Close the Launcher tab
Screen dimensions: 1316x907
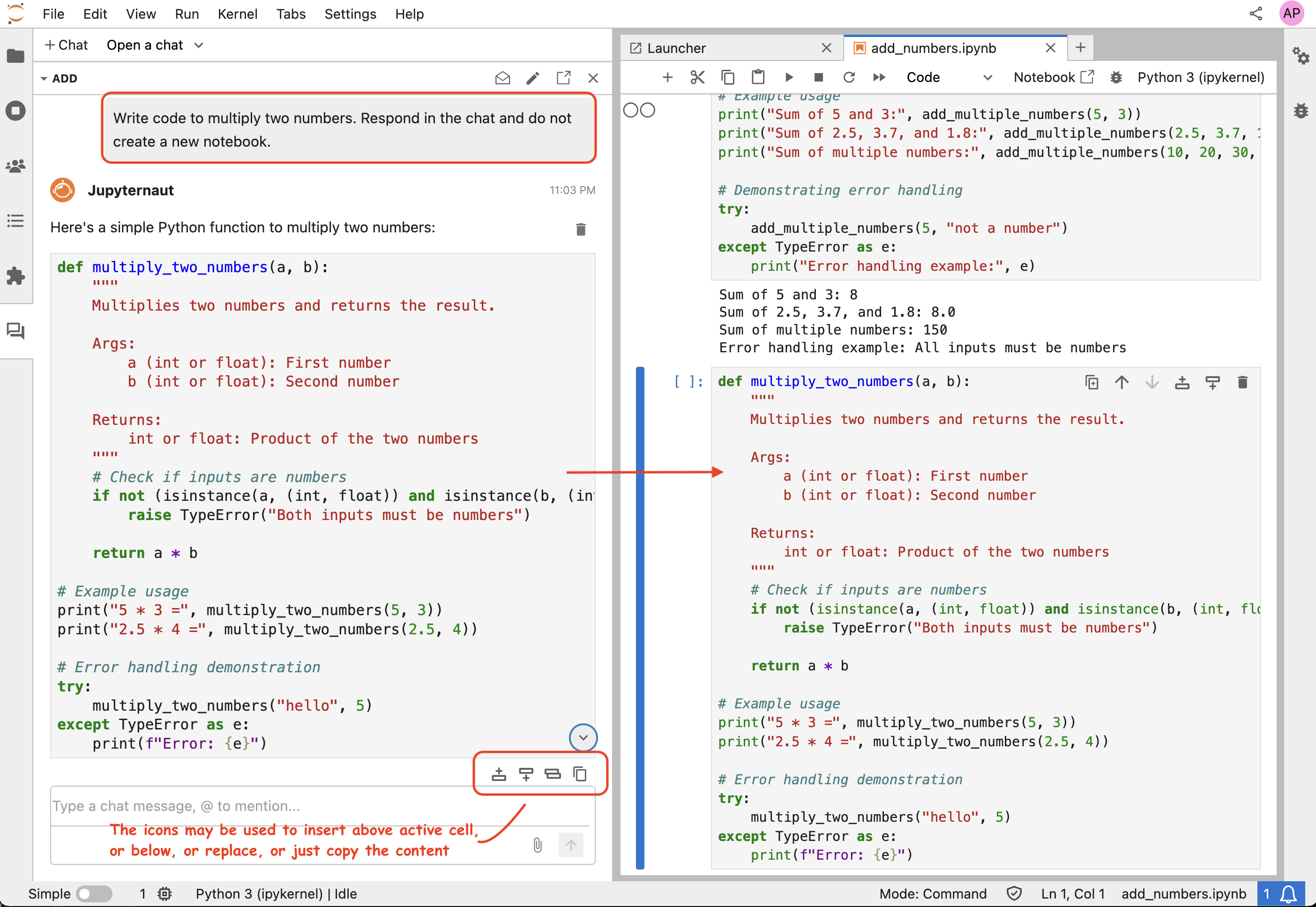coord(827,48)
